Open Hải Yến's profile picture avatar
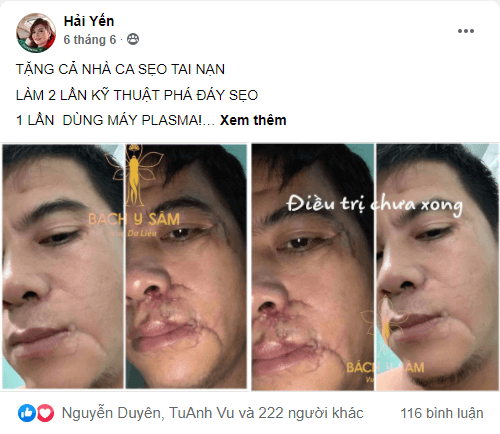The image size is (500, 434). point(36,33)
